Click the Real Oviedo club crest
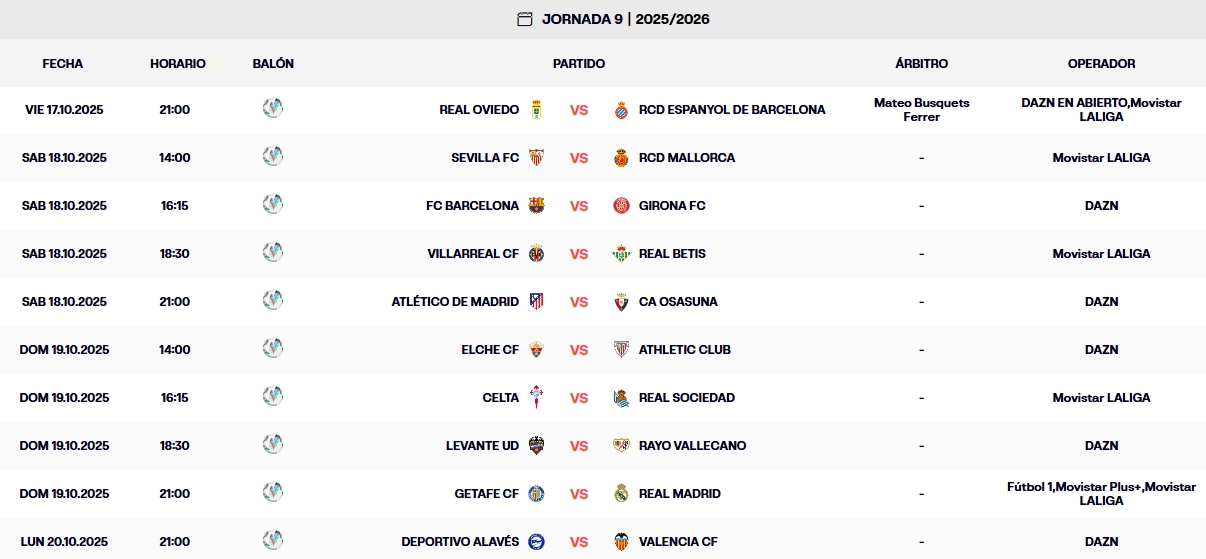 pyautogui.click(x=537, y=109)
